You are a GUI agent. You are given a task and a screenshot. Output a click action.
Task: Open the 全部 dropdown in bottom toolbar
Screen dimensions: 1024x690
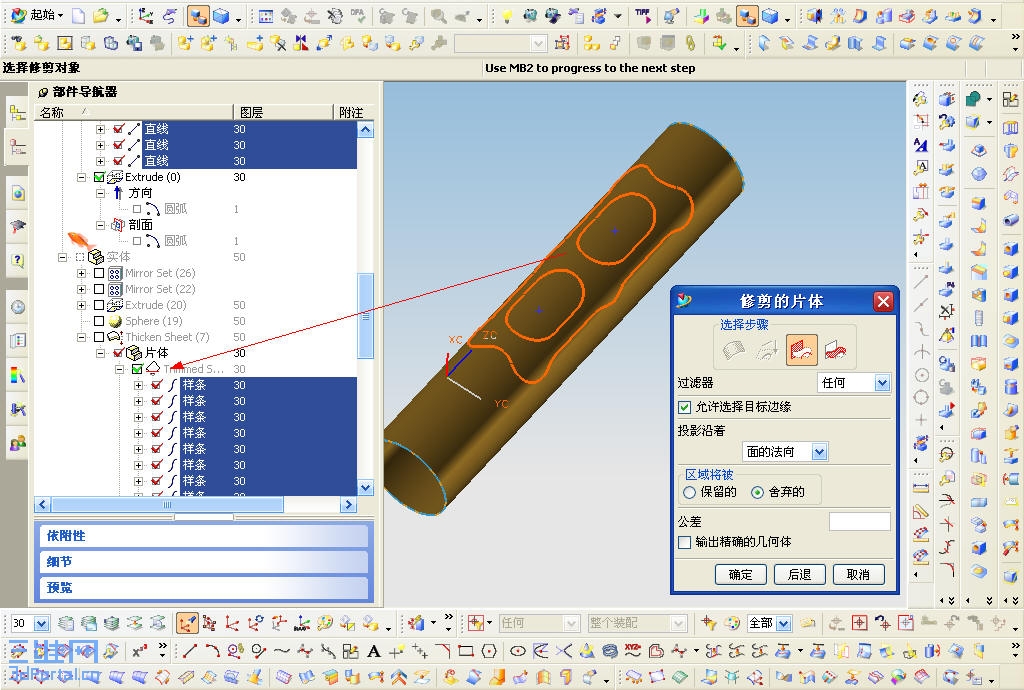point(784,623)
